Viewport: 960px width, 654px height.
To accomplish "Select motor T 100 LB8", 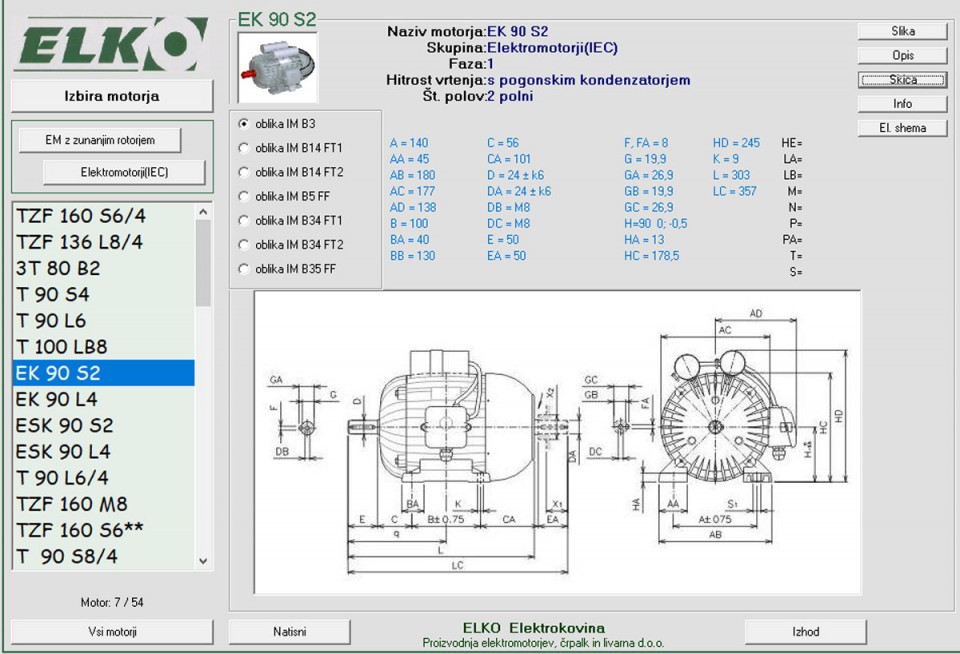I will (103, 347).
